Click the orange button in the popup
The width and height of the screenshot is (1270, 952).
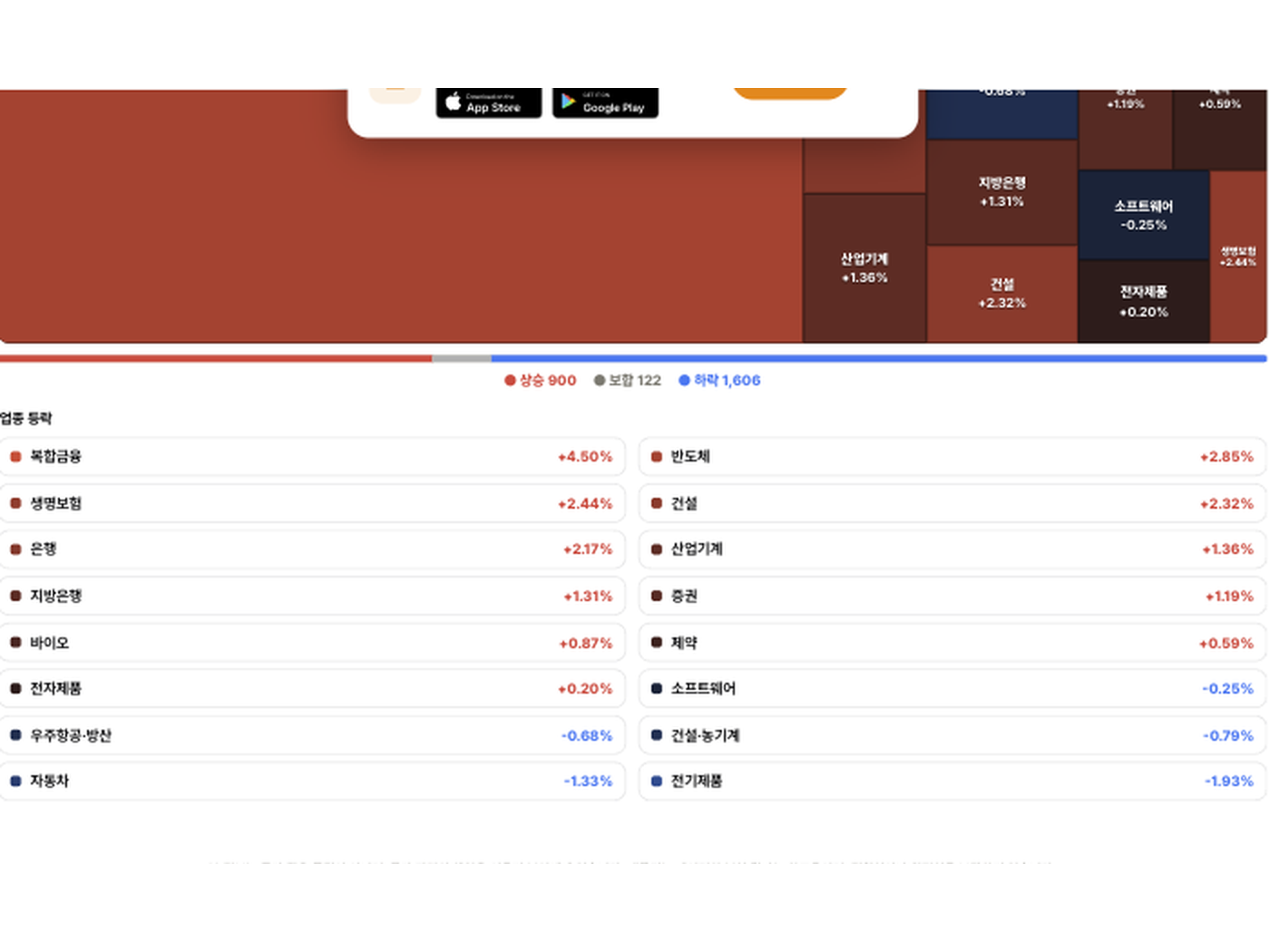tap(789, 92)
